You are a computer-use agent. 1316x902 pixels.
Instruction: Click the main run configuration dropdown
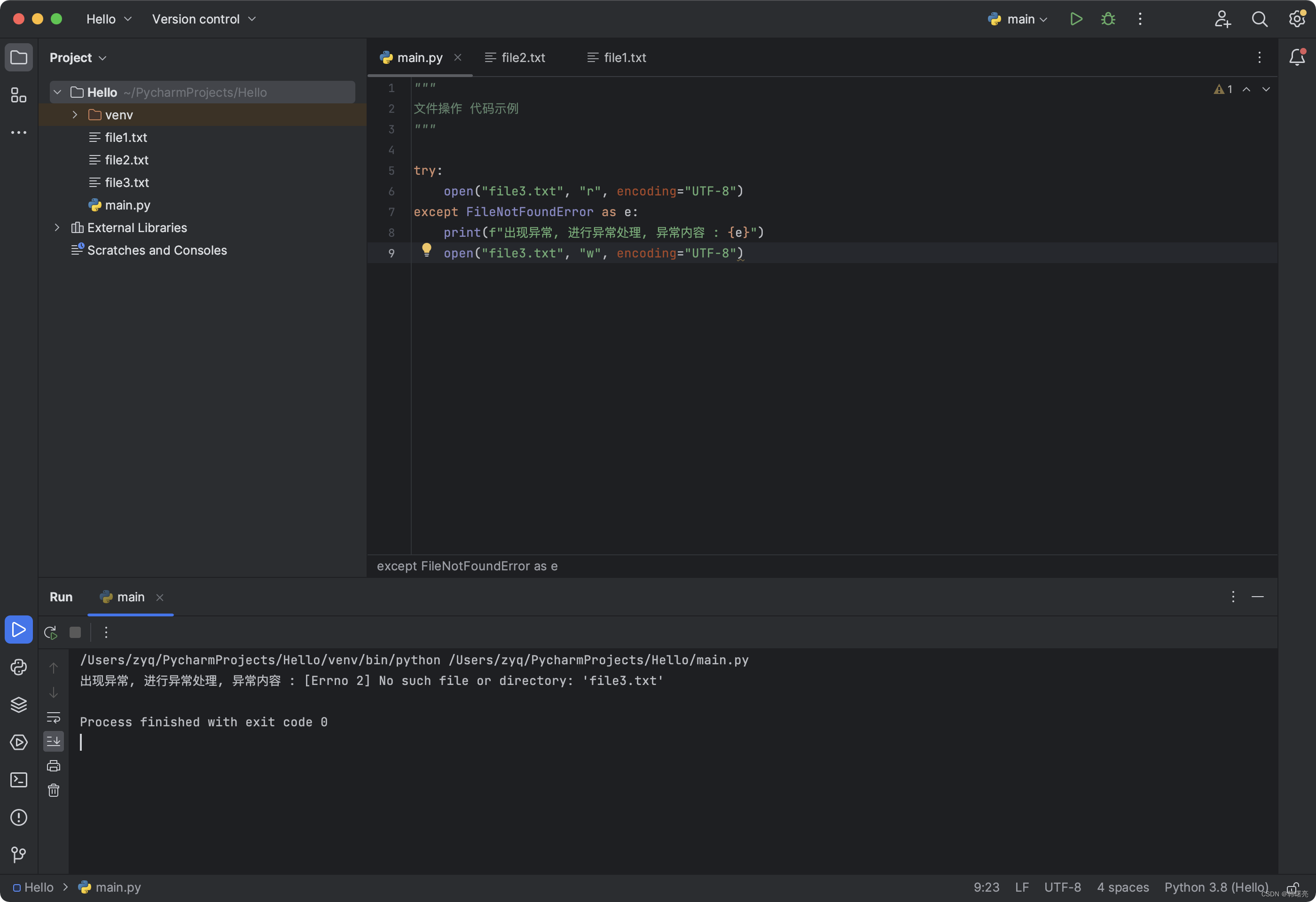1018,18
